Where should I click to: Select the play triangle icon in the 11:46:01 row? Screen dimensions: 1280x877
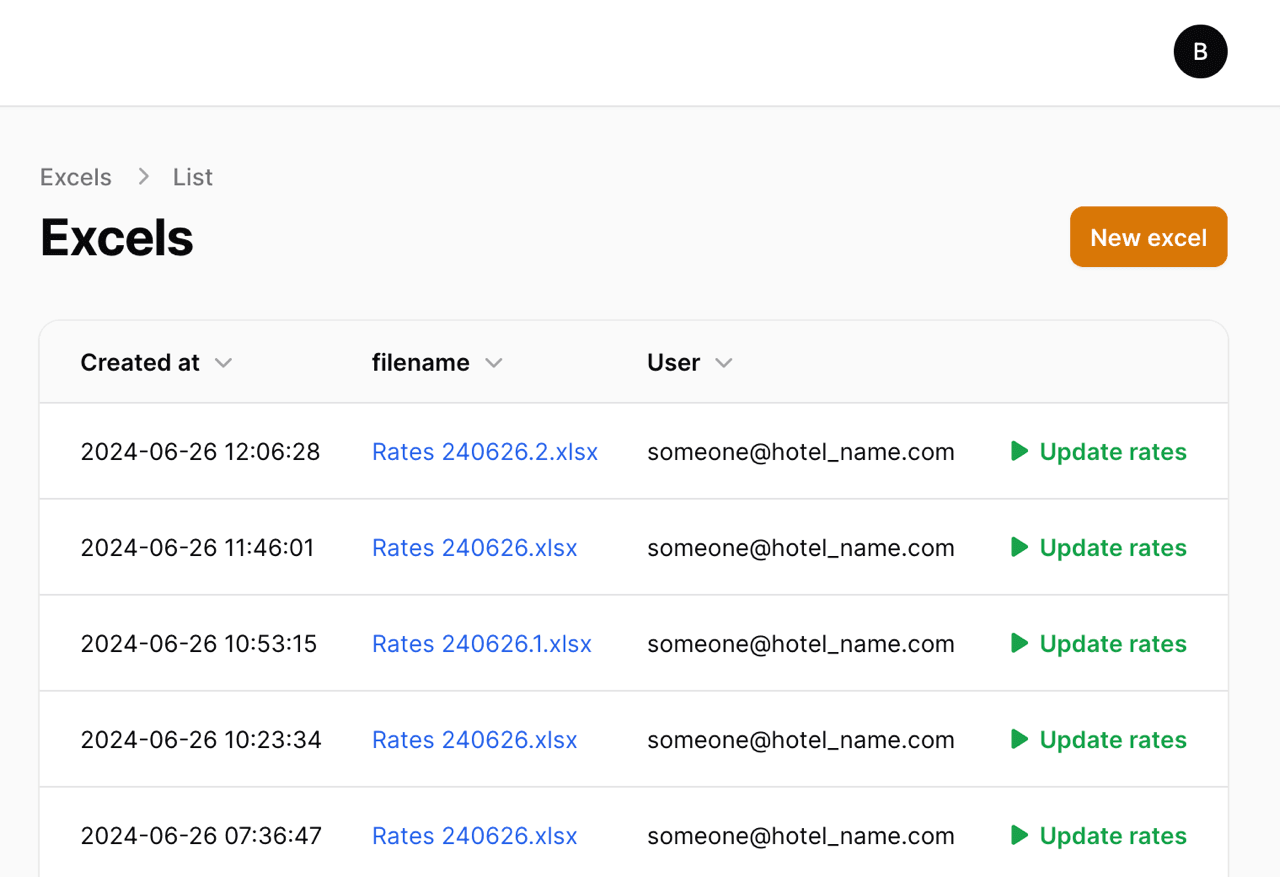(1019, 547)
